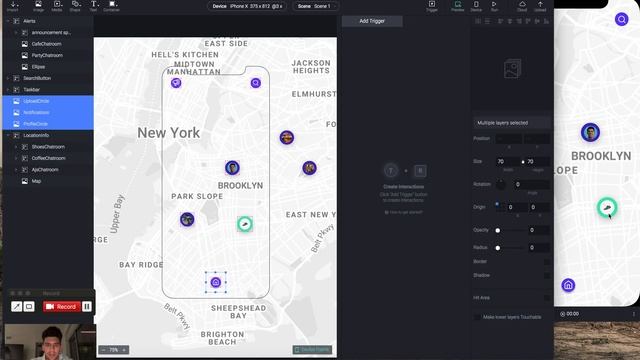Click the green shoe marker on canvas
This screenshot has width=640, height=360.
(x=245, y=224)
